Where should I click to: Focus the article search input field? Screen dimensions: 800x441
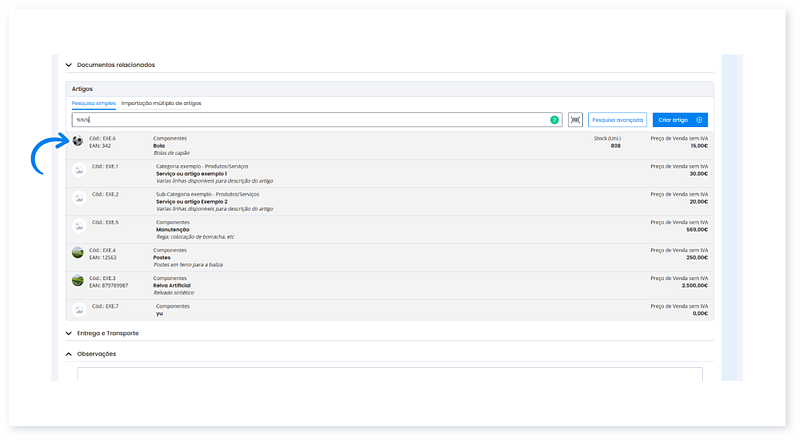pos(300,119)
